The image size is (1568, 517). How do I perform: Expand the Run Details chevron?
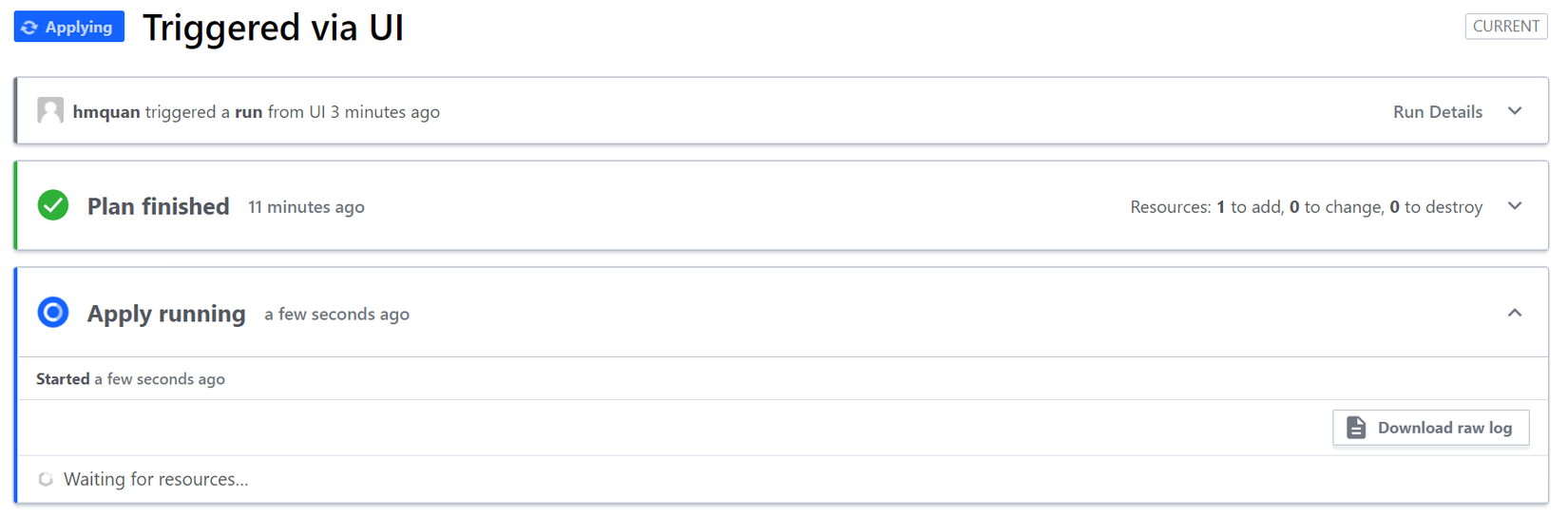[x=1515, y=111]
